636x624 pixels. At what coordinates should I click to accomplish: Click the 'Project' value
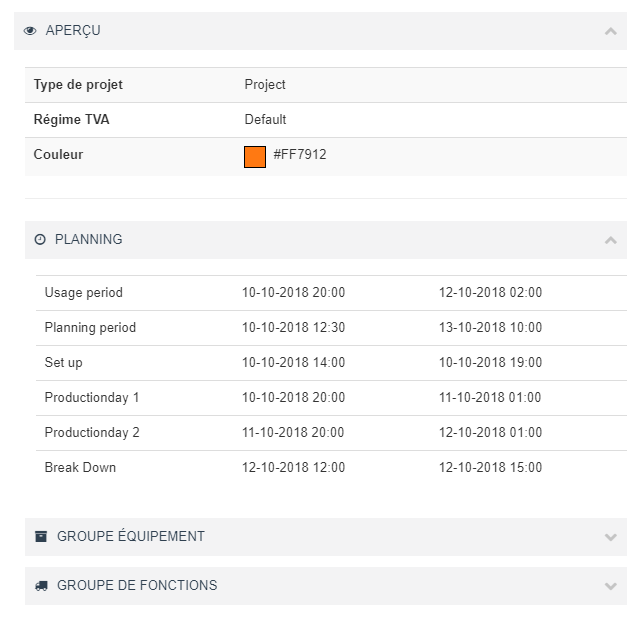pos(265,85)
